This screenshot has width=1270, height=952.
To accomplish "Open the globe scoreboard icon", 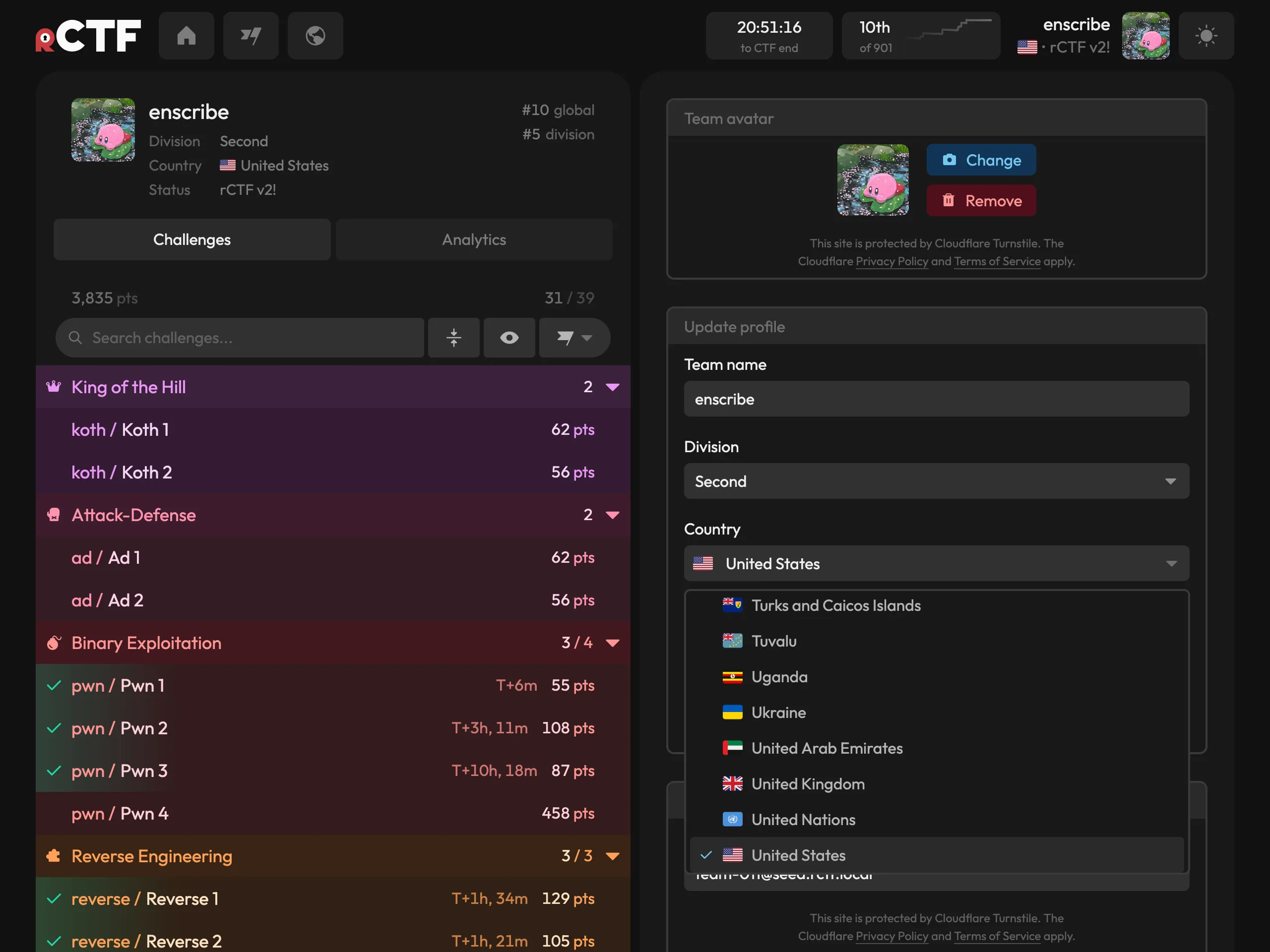I will (x=315, y=36).
